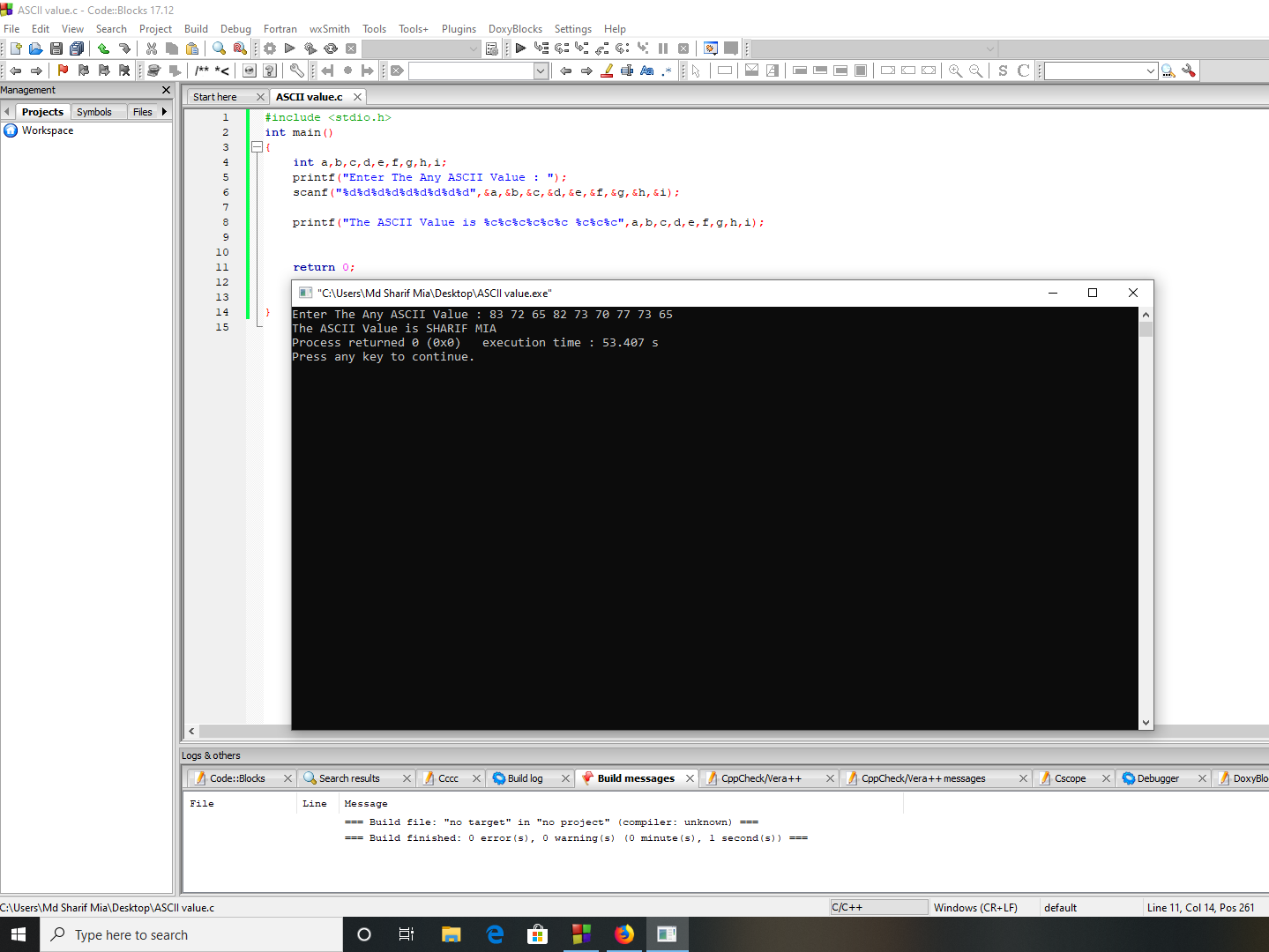Create a new file from the toolbar

click(16, 48)
